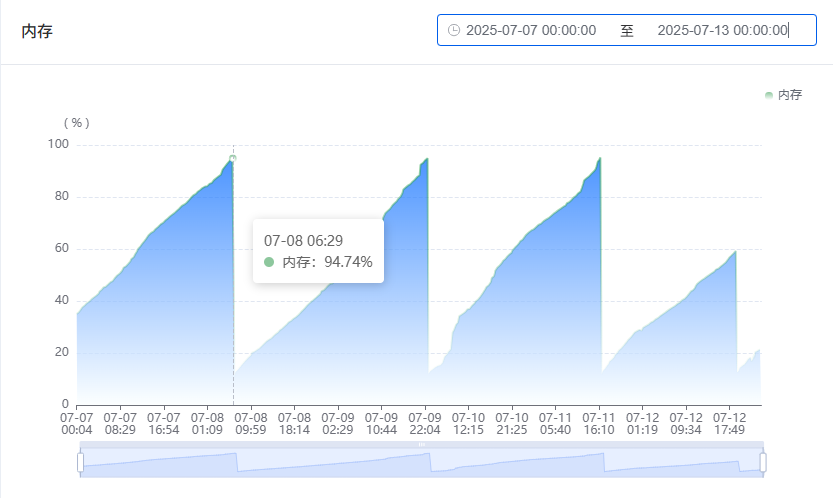Click the tooltip timestamp 07-08 06:29
This screenshot has height=498, width=833.
(303, 241)
